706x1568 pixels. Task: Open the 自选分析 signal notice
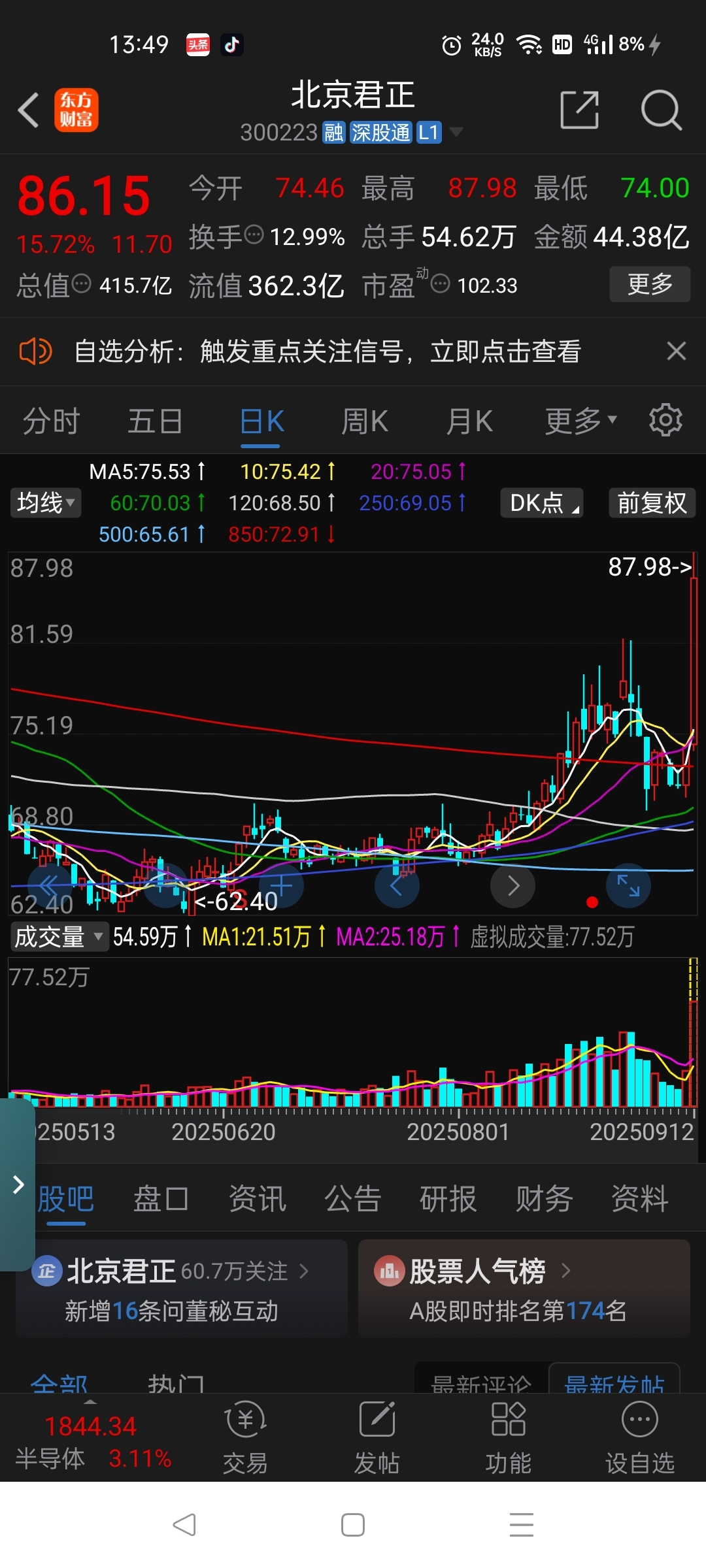[328, 351]
